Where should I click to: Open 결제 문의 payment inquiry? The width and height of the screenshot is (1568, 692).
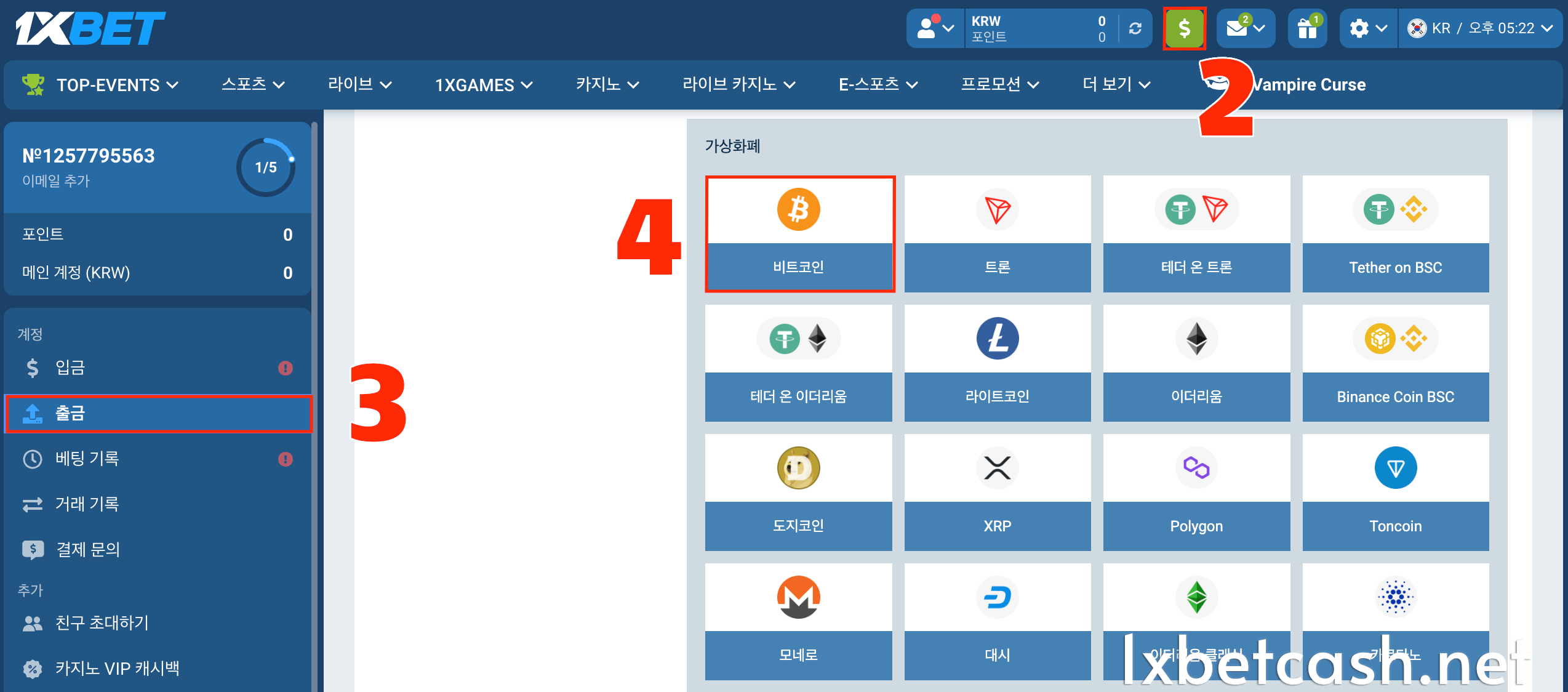(158, 549)
